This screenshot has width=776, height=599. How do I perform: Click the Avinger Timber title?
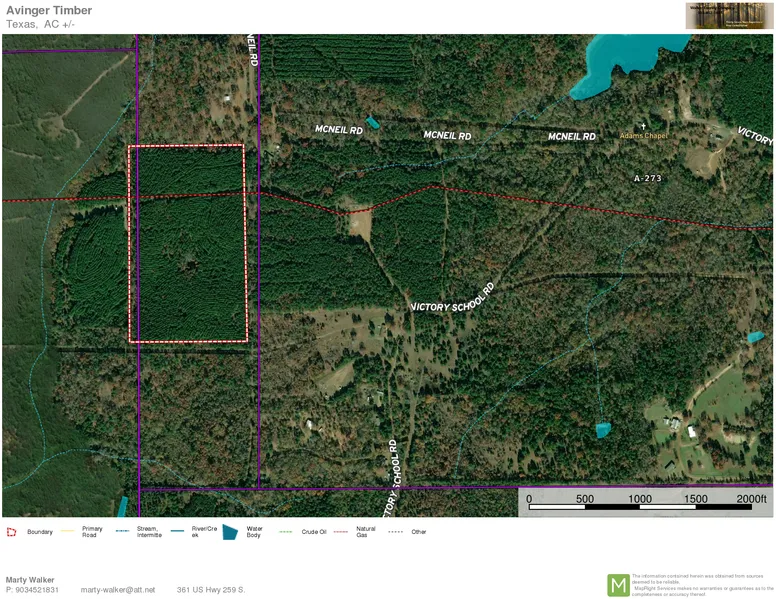click(x=49, y=11)
